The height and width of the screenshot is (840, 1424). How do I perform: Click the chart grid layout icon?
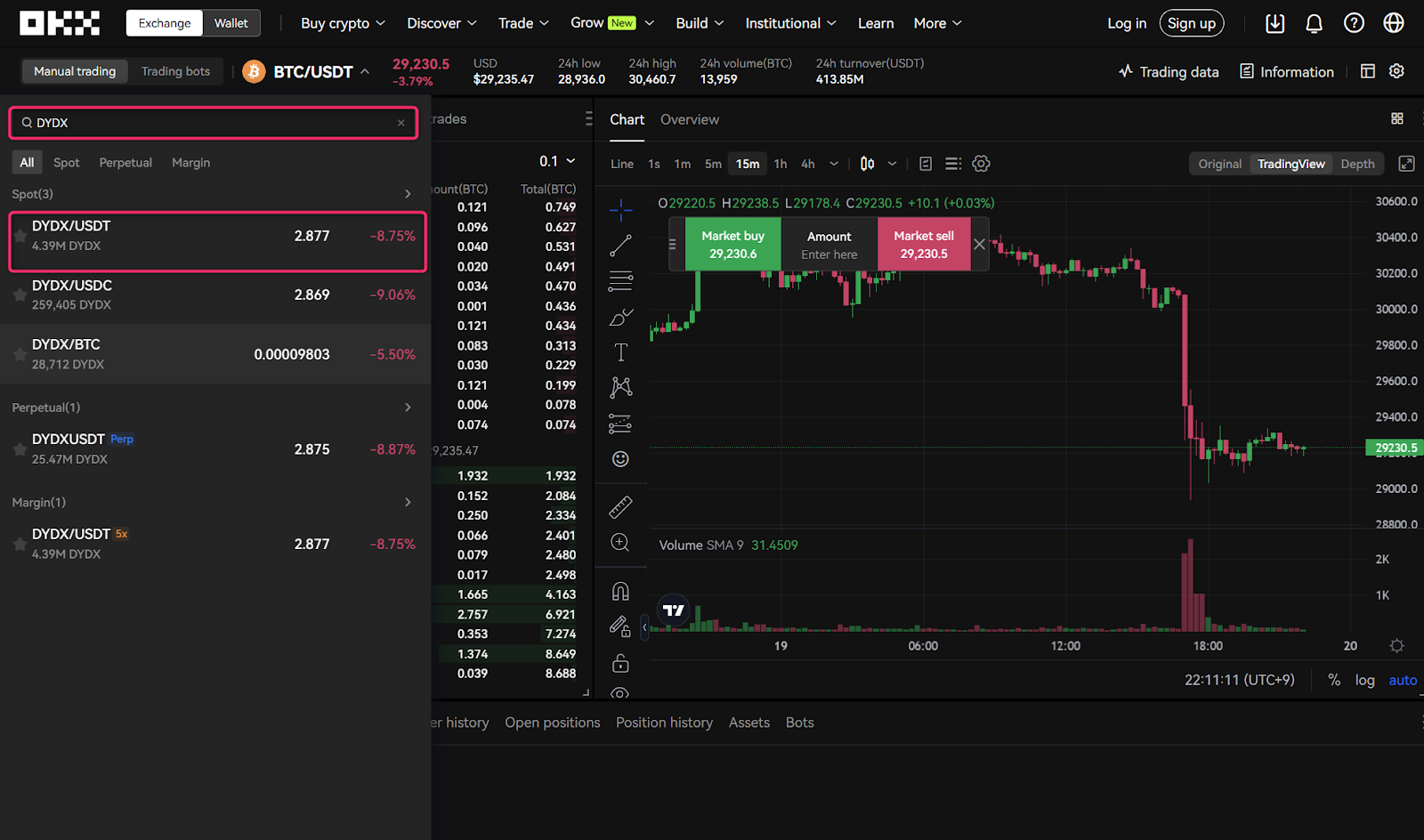(x=1397, y=118)
